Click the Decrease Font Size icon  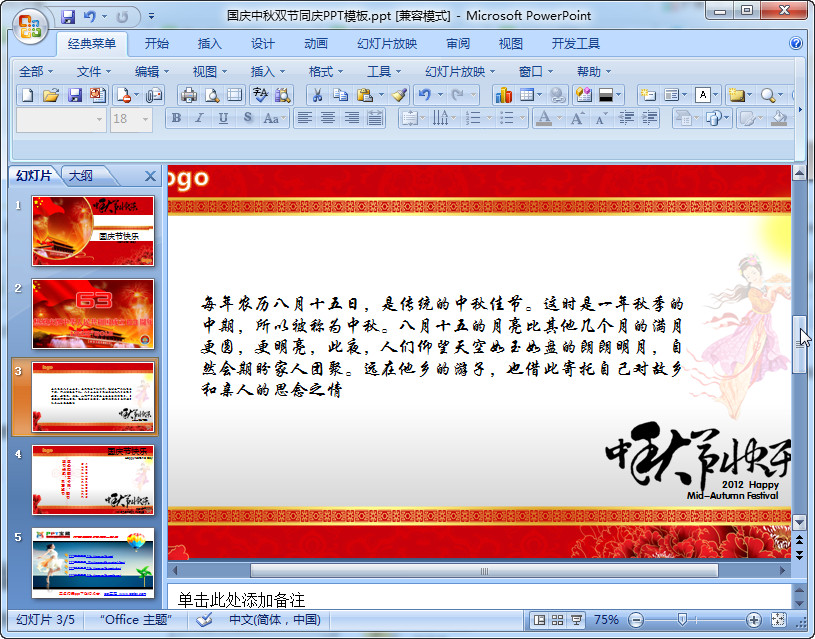coord(601,119)
